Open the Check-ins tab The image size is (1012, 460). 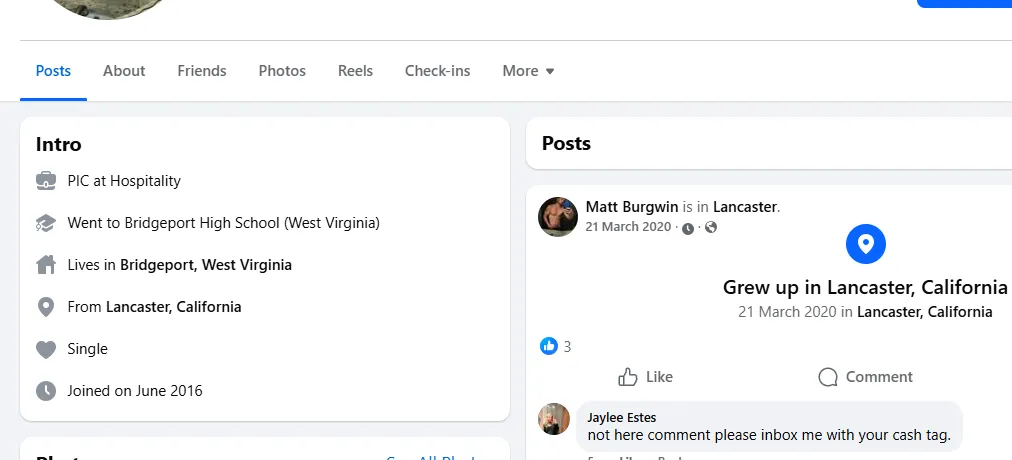pyautogui.click(x=437, y=71)
